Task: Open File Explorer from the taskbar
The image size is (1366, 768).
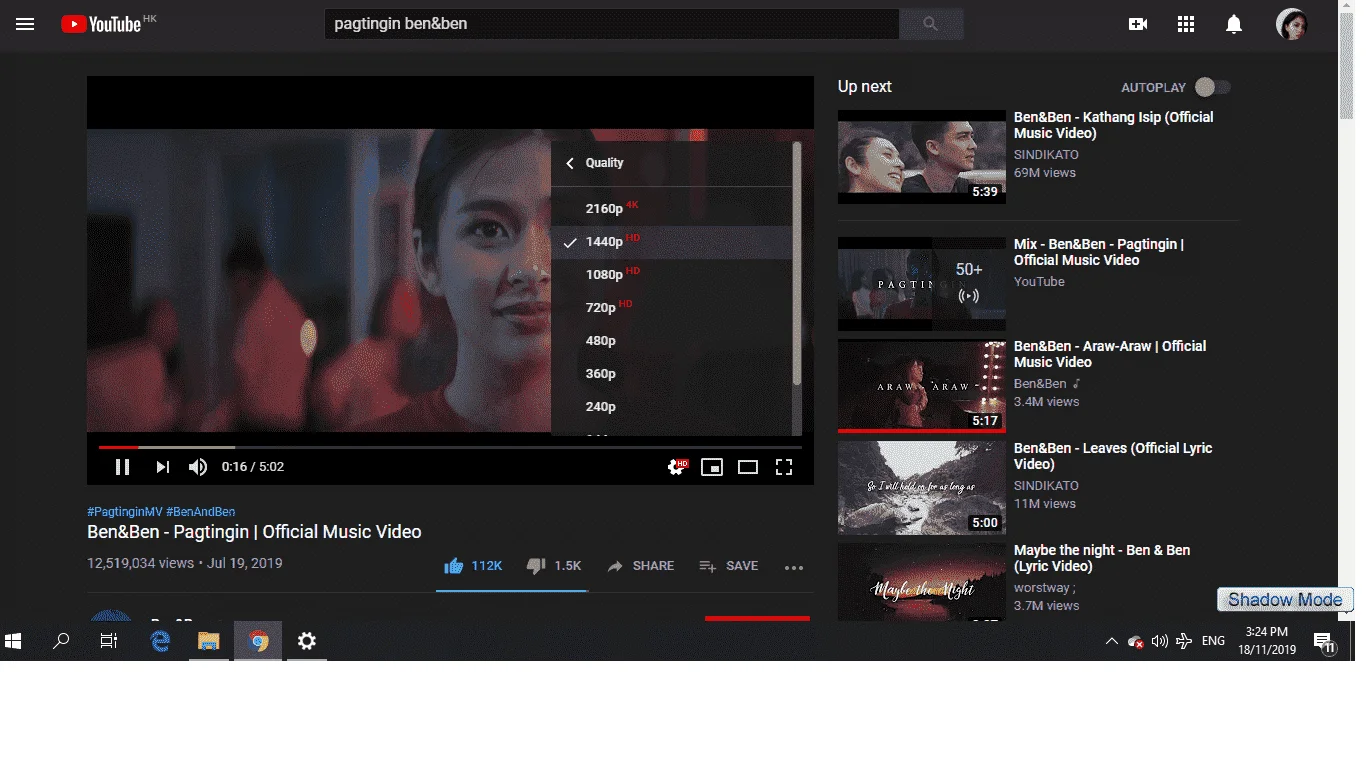Action: coord(208,641)
